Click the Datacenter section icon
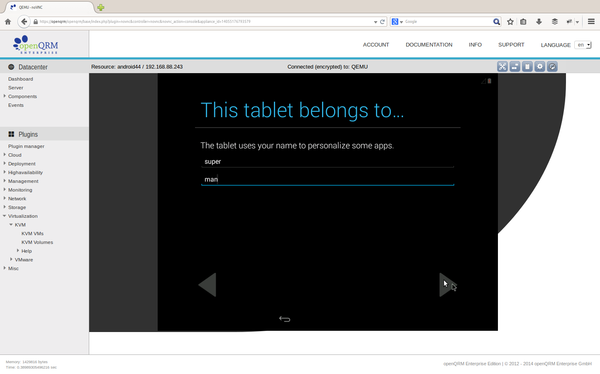Image resolution: width=600 pixels, height=374 pixels. click(11, 67)
